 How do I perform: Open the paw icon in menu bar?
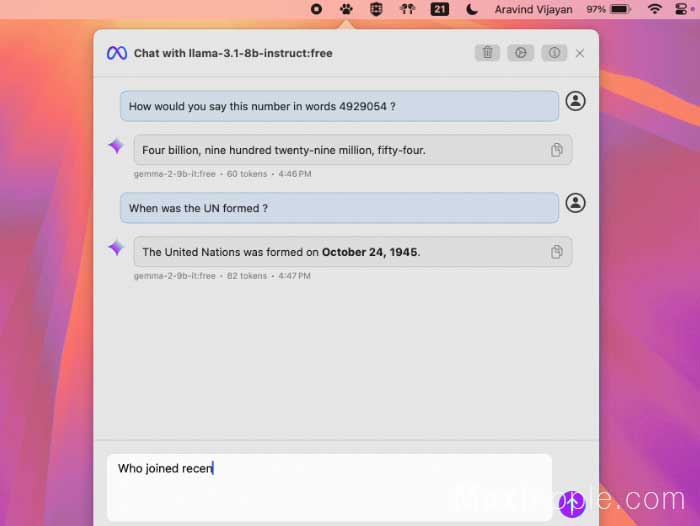[x=346, y=9]
